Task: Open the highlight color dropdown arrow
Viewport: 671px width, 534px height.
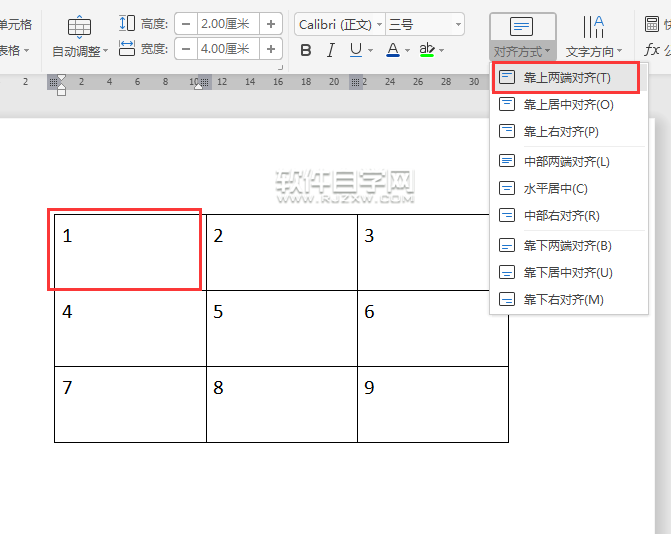Action: [441, 50]
